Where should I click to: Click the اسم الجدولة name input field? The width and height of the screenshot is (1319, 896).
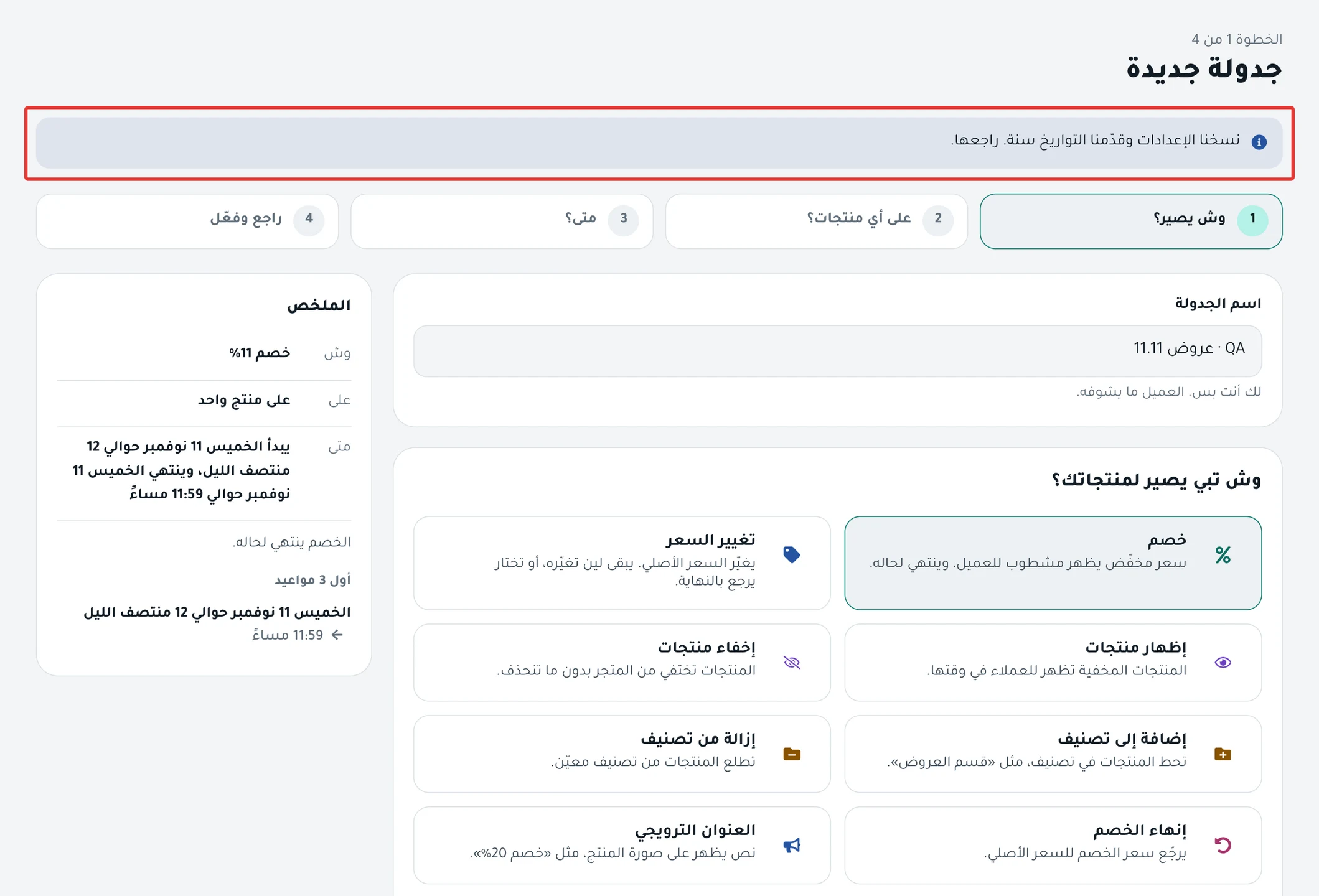[x=837, y=351]
